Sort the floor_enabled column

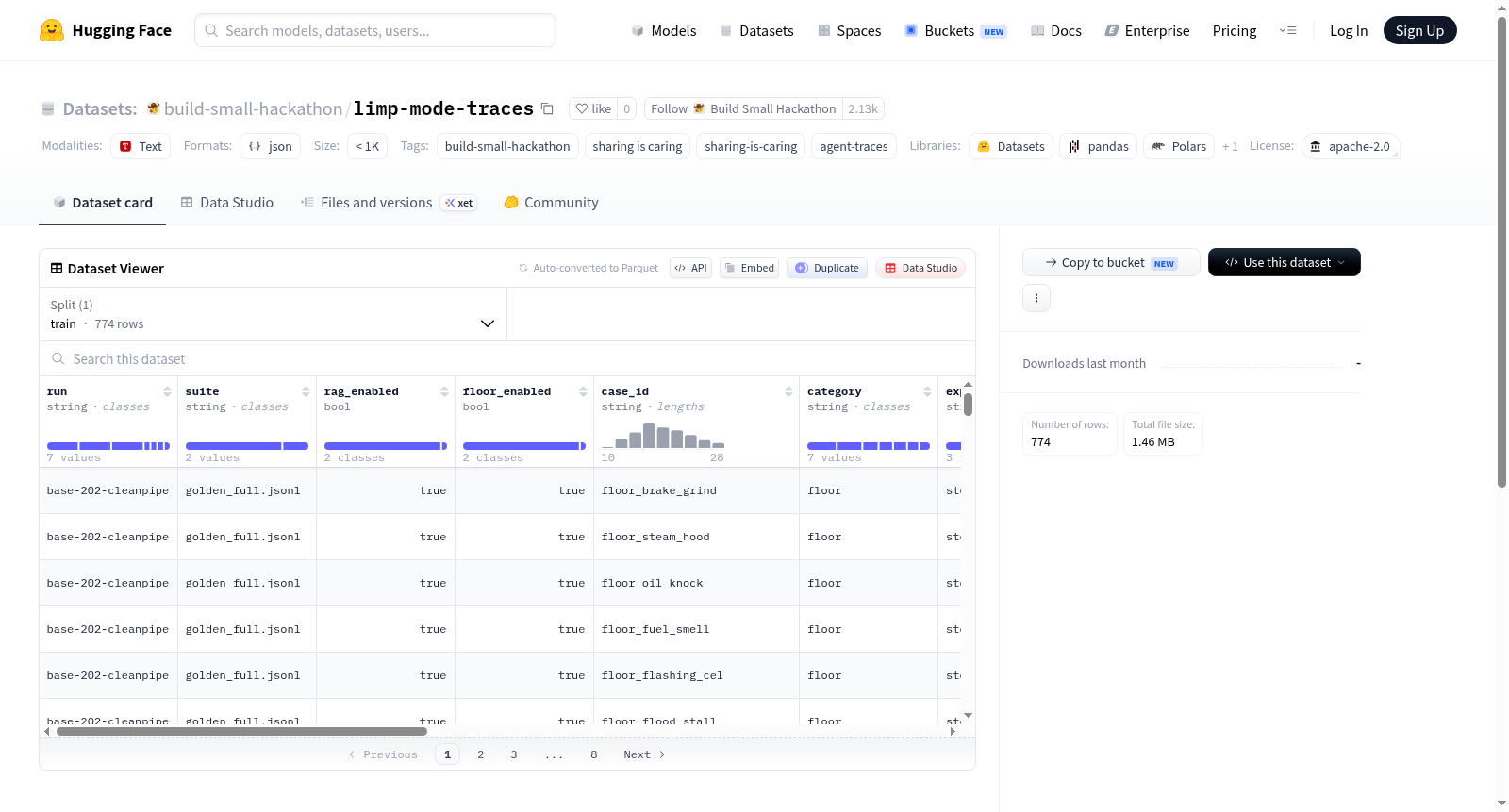pos(583,391)
